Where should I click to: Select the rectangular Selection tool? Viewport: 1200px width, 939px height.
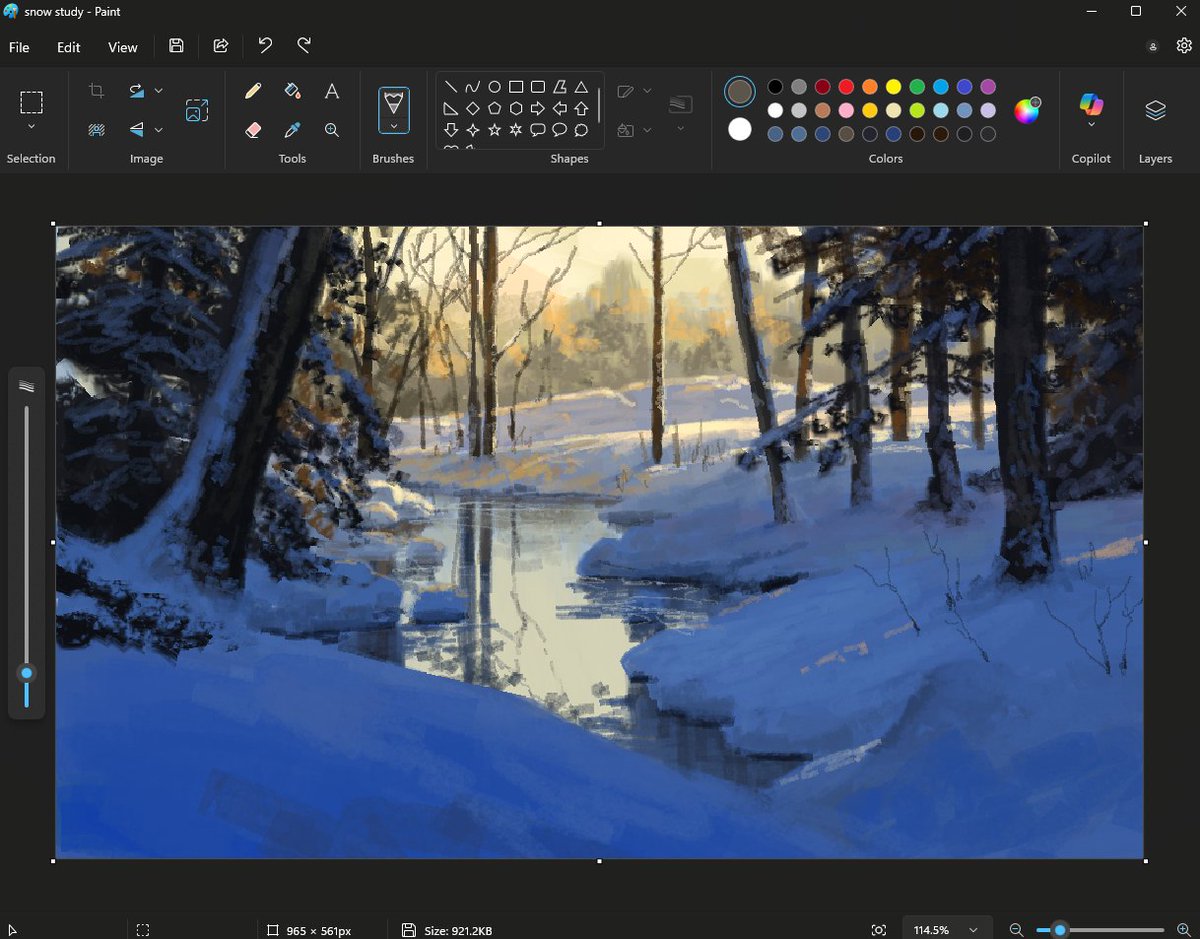32,102
